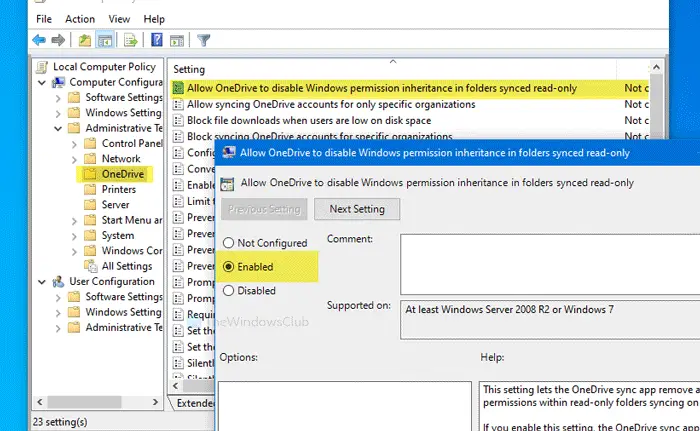Screen dimensions: 700x431
Task: Select the Server tree item
Action: (x=115, y=205)
